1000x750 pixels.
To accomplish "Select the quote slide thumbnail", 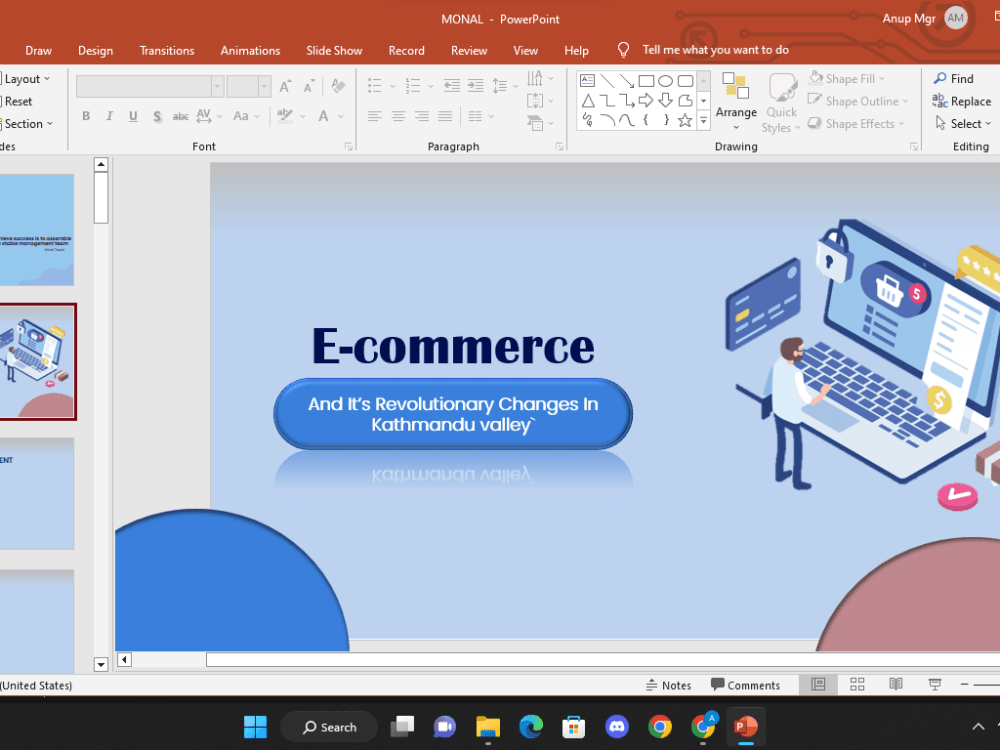I will [x=37, y=230].
